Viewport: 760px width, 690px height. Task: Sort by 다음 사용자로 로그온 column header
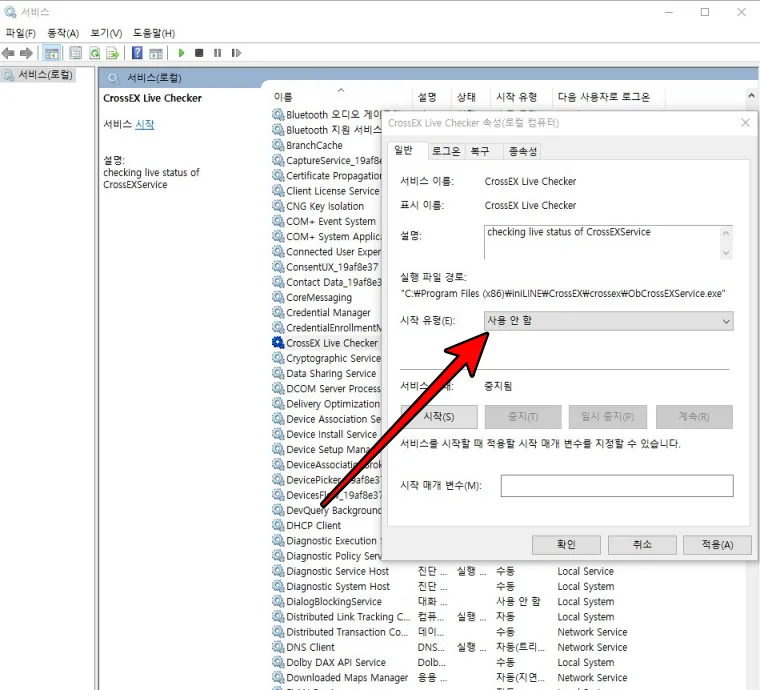point(608,97)
